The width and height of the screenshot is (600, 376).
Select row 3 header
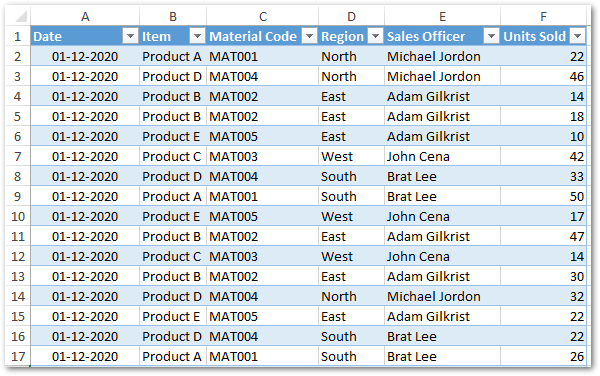pyautogui.click(x=18, y=77)
